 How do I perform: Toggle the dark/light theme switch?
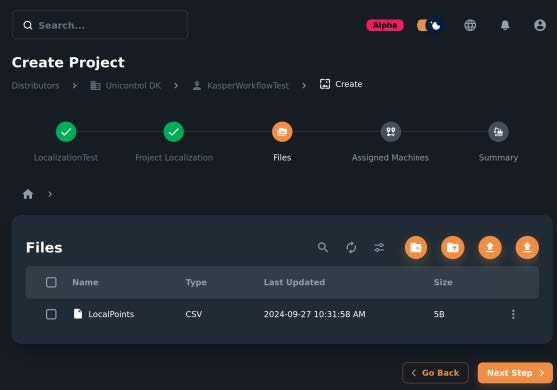[x=430, y=25]
